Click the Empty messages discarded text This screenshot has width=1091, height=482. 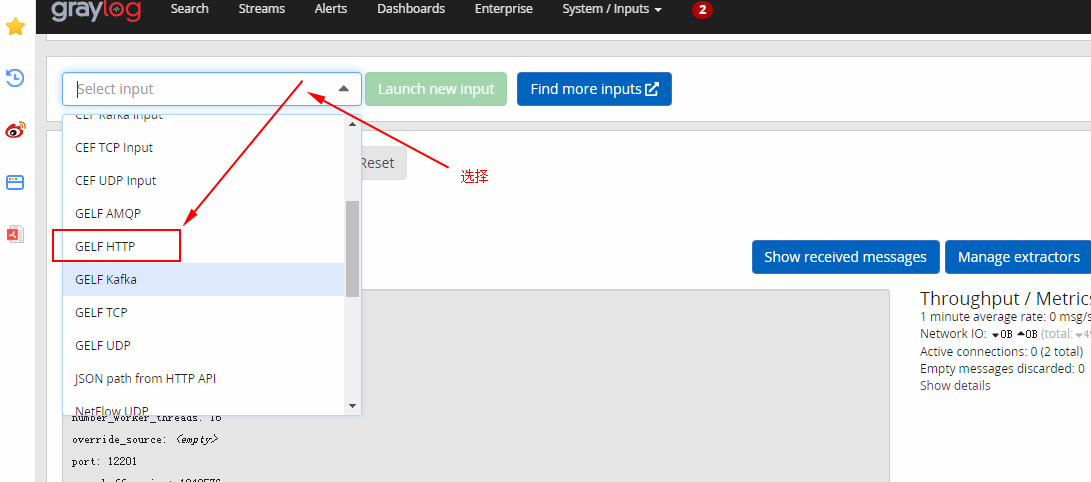tap(1002, 369)
